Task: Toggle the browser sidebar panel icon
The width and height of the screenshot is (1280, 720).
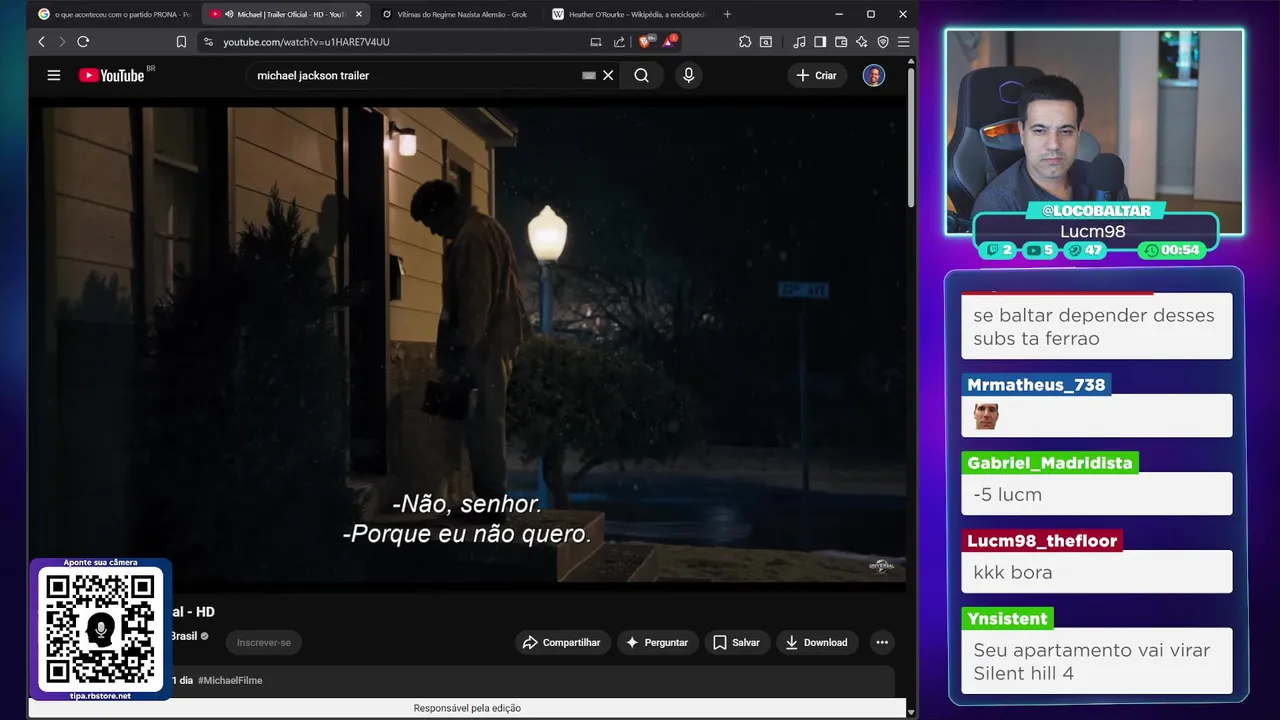Action: coord(820,42)
